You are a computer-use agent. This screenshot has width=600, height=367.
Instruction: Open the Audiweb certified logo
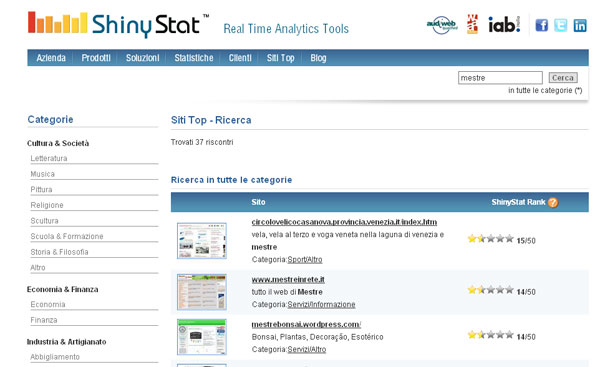(442, 25)
